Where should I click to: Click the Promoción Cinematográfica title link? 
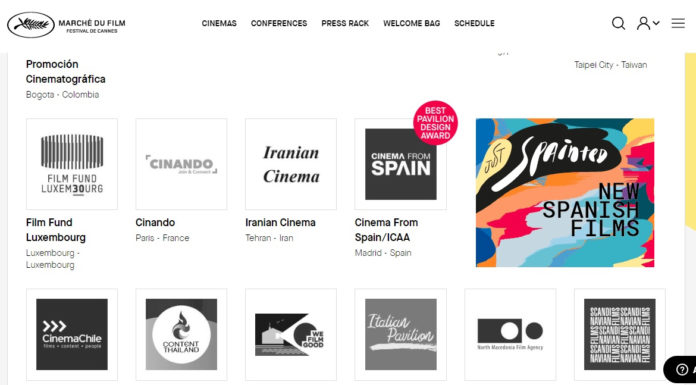point(66,71)
